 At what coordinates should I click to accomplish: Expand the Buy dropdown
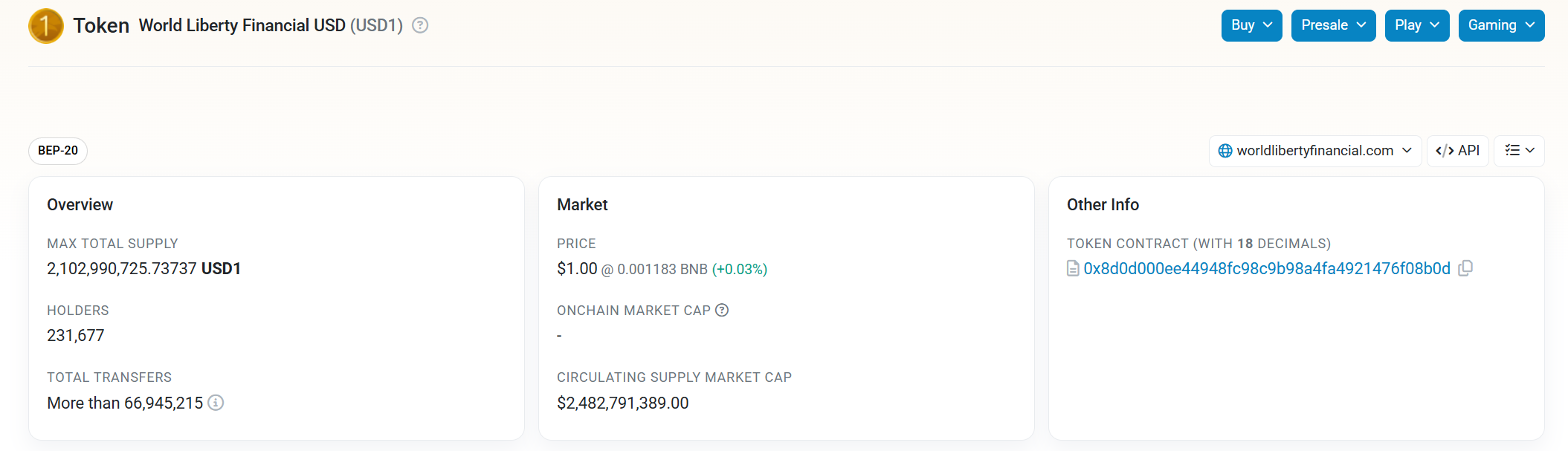pos(1251,25)
